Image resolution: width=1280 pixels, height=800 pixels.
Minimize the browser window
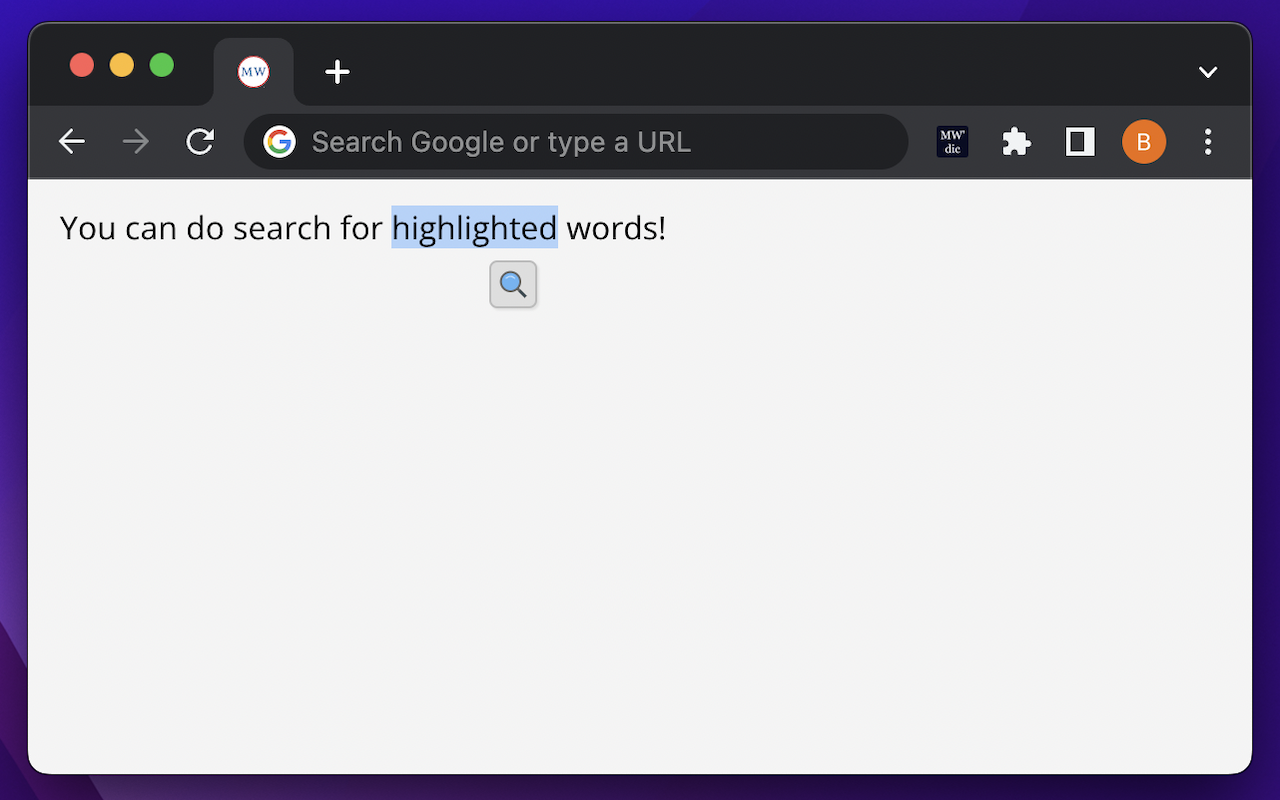[122, 65]
